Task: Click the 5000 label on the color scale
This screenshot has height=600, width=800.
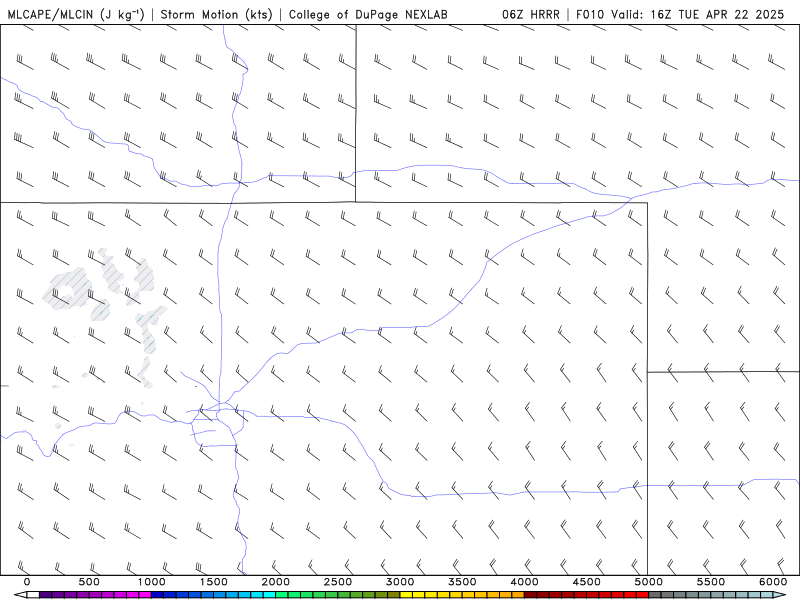Action: click(x=649, y=582)
